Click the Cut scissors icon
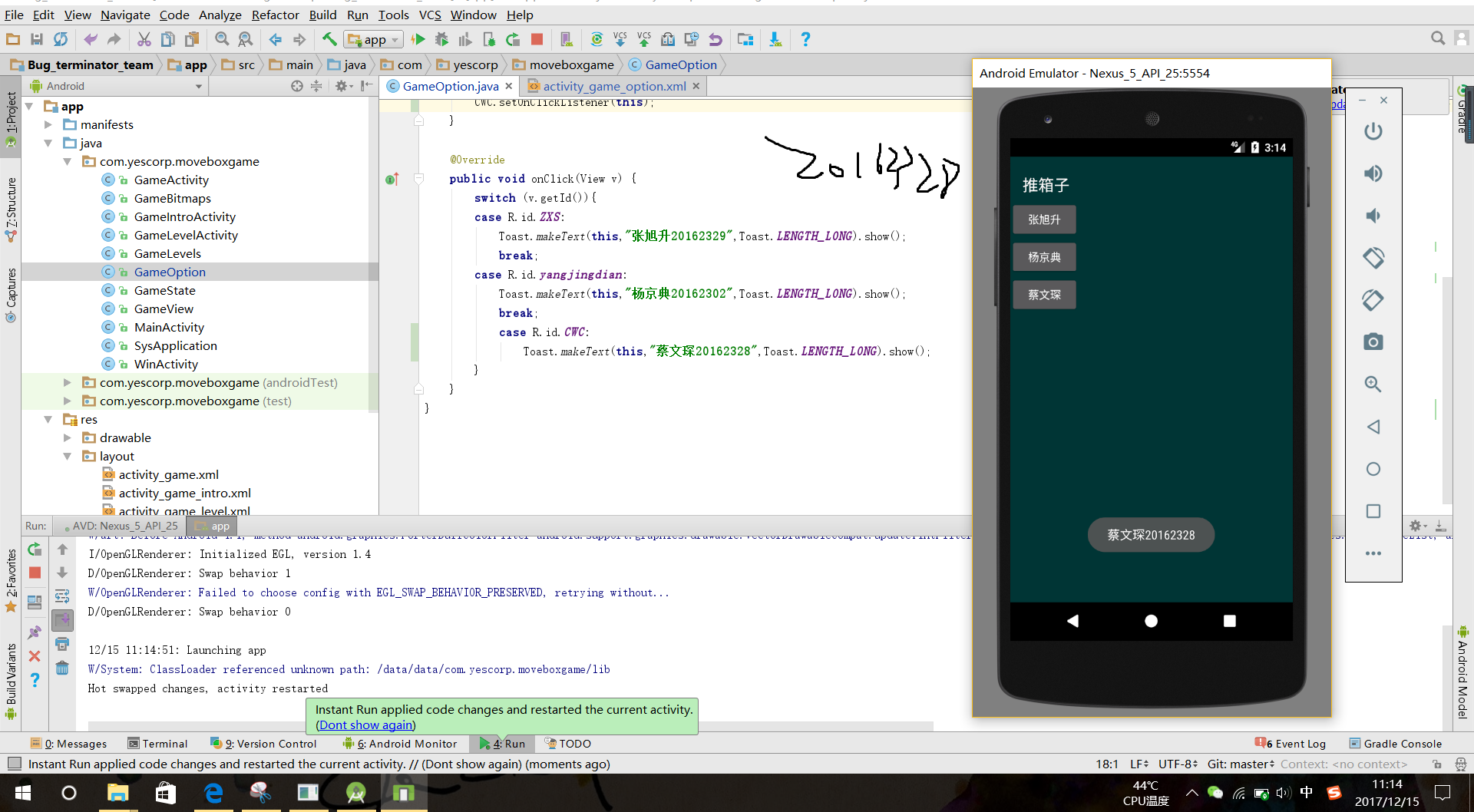The width and height of the screenshot is (1474, 812). [144, 39]
